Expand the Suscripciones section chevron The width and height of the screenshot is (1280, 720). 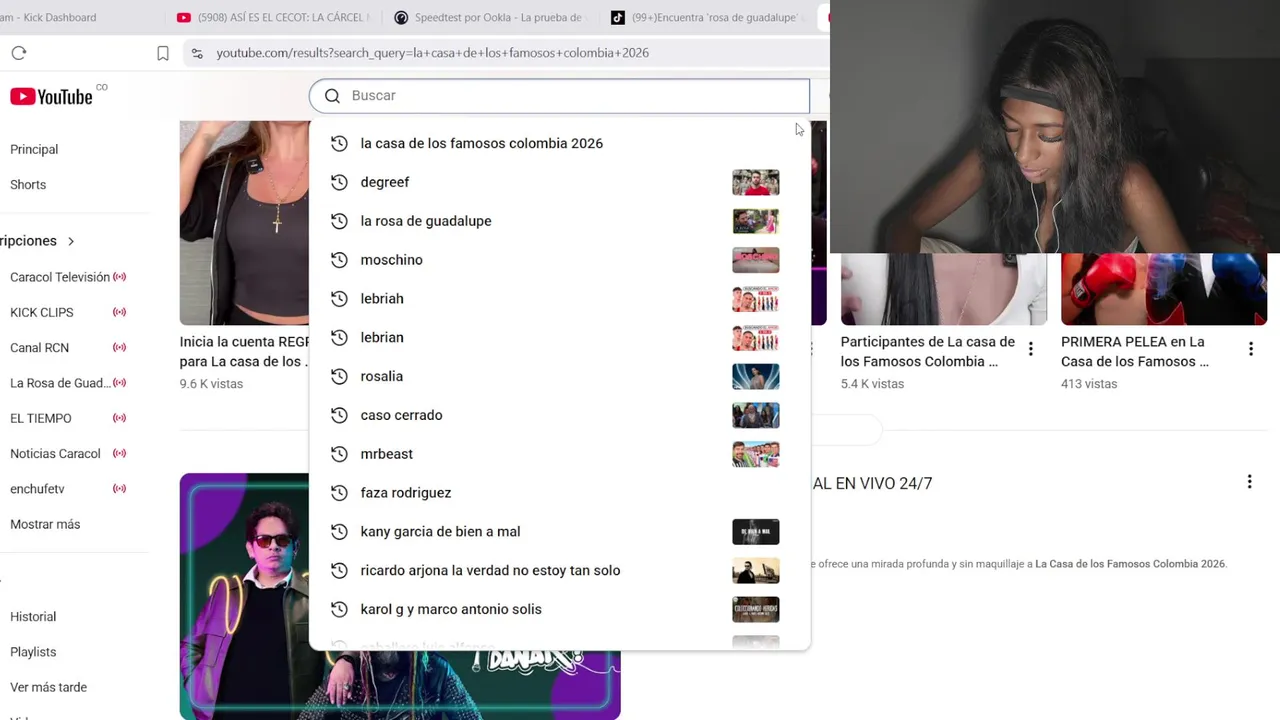point(71,241)
